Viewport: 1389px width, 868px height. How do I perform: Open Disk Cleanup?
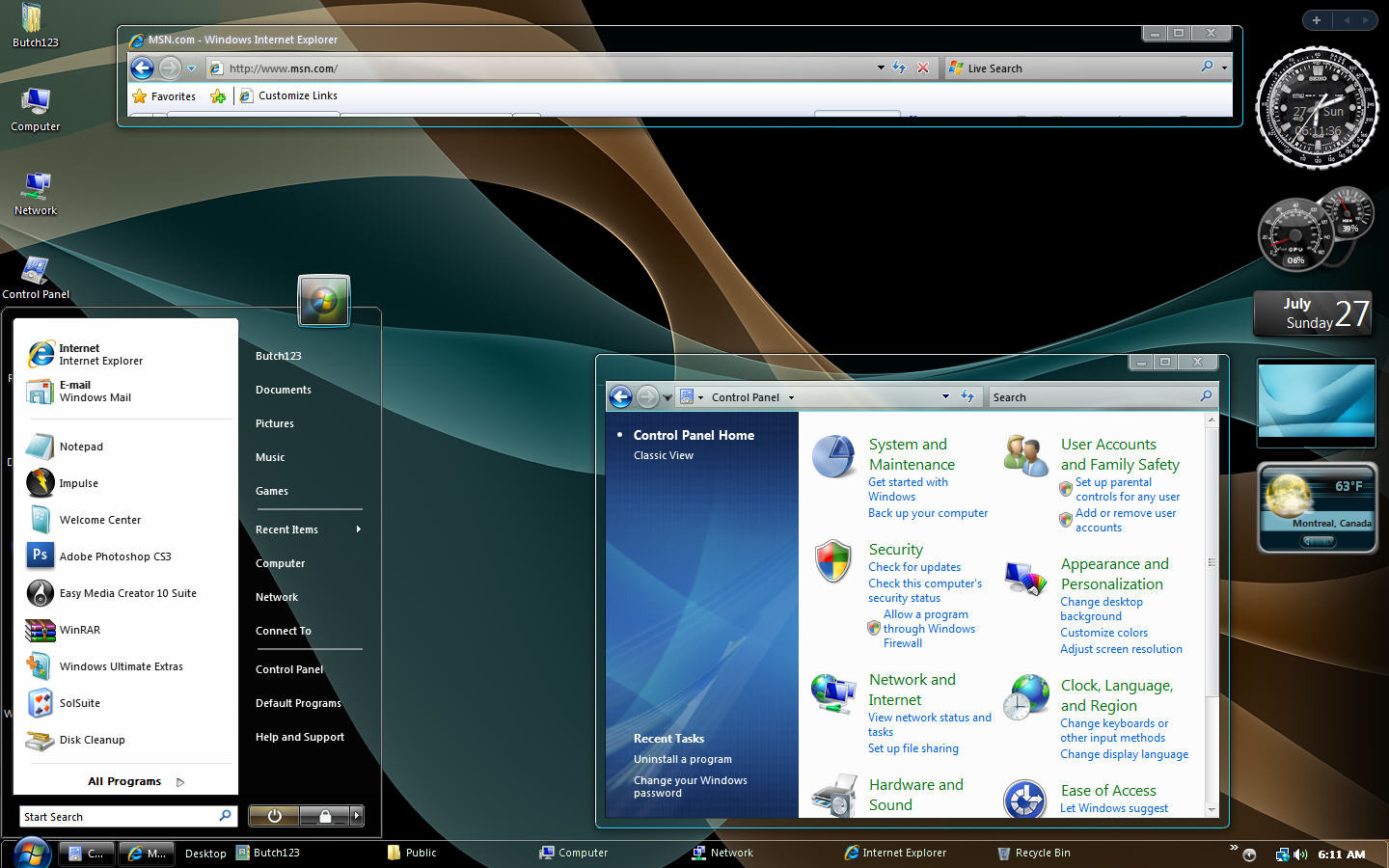click(125, 740)
